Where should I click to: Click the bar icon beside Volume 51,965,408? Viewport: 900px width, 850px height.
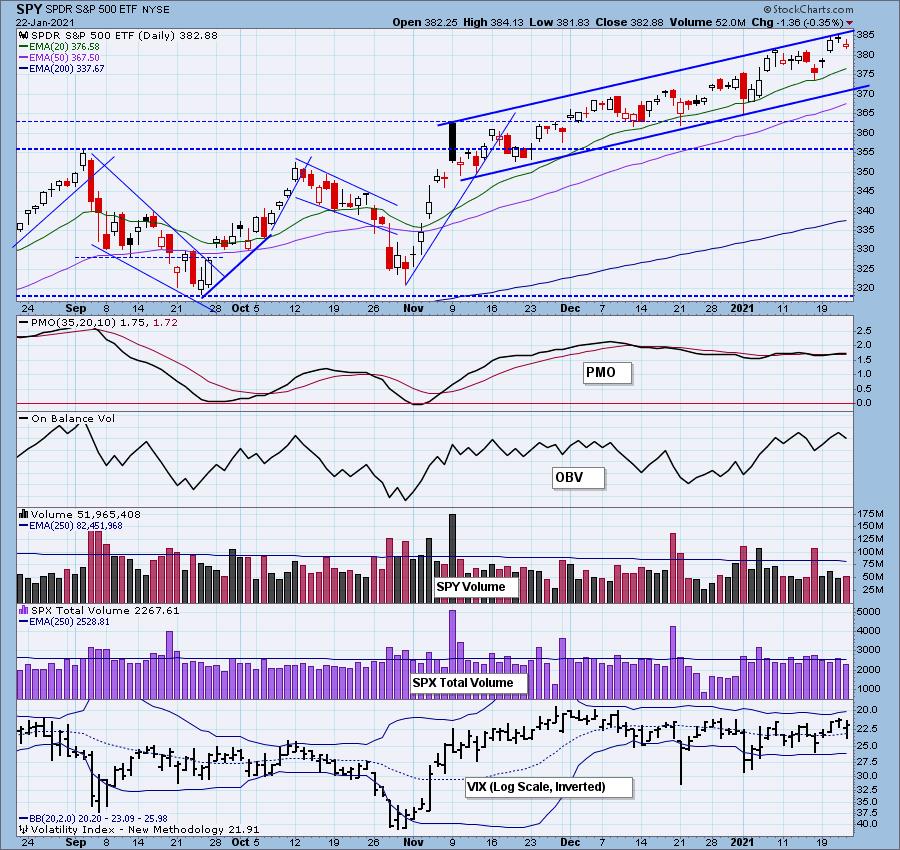24,514
